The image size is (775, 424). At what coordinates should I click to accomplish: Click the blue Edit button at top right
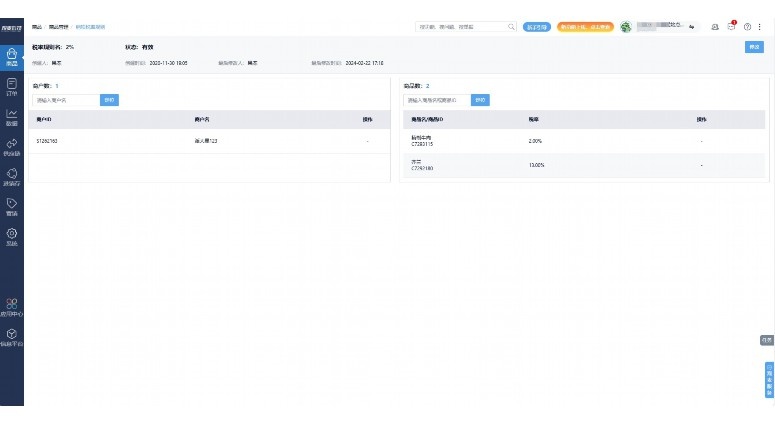754,47
